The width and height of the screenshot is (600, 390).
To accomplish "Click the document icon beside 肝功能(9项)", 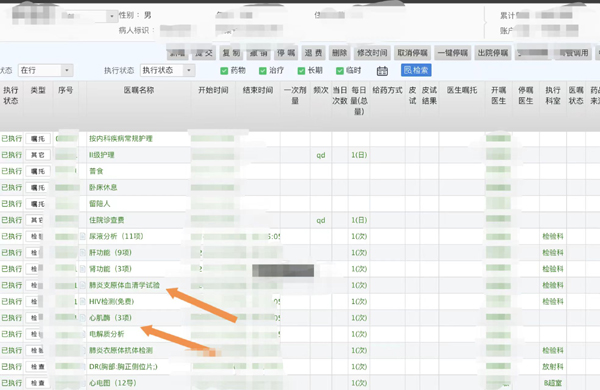I will click(83, 253).
